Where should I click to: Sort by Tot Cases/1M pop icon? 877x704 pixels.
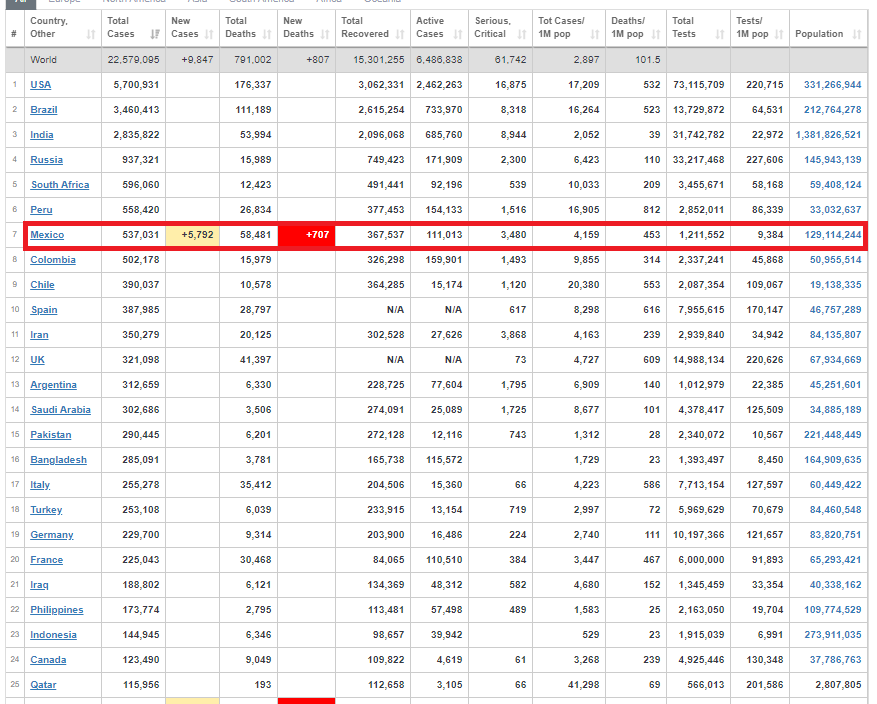(595, 35)
